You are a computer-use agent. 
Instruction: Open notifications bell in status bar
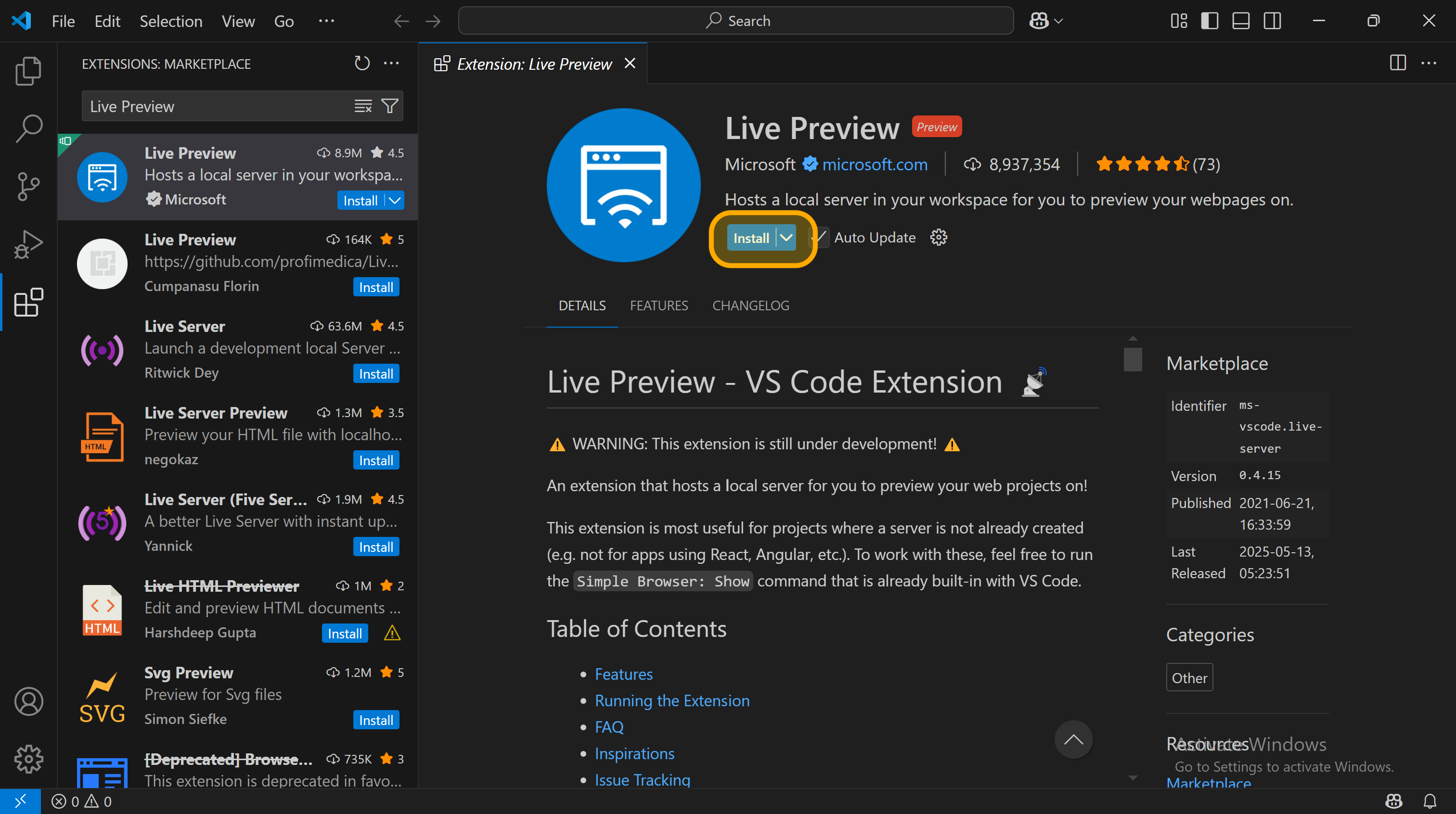tap(1430, 801)
